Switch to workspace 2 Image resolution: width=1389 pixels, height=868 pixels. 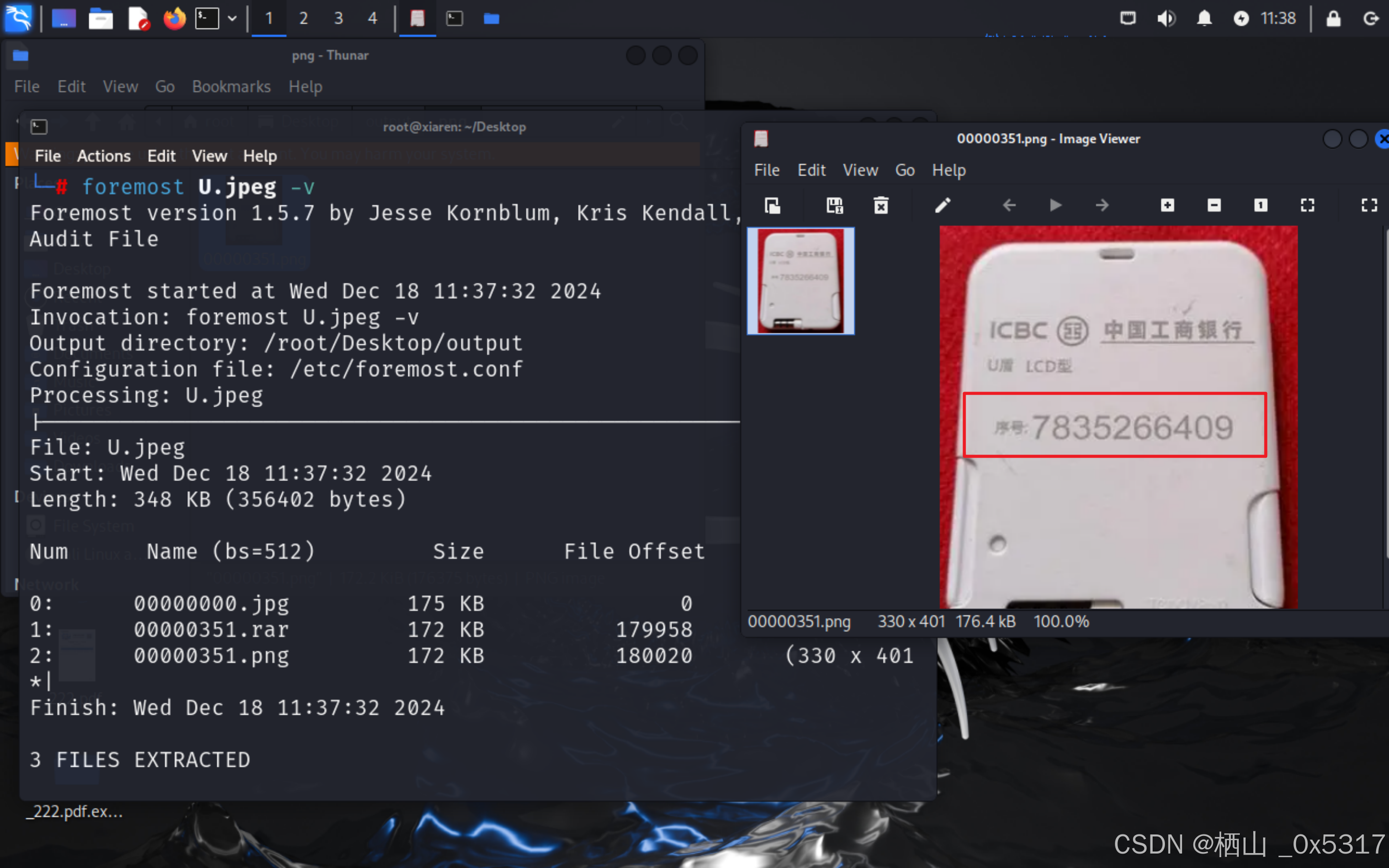pyautogui.click(x=303, y=19)
